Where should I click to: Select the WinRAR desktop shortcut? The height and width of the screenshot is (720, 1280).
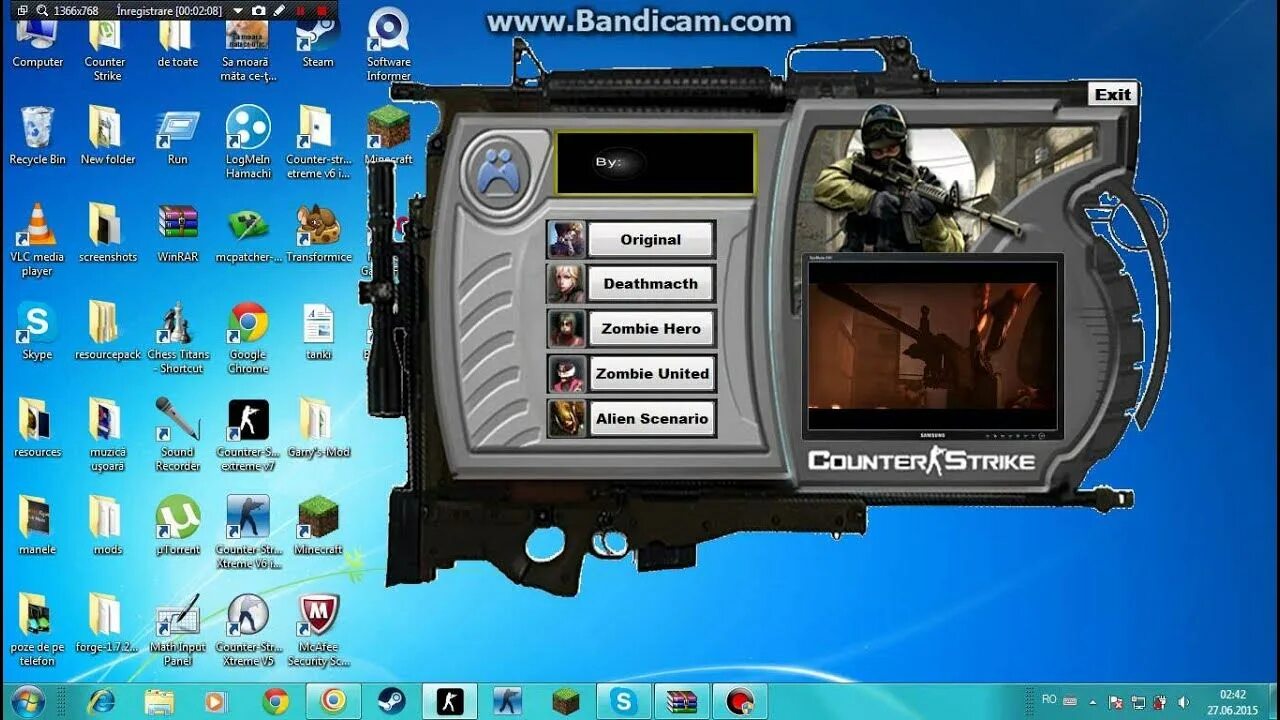pos(177,234)
